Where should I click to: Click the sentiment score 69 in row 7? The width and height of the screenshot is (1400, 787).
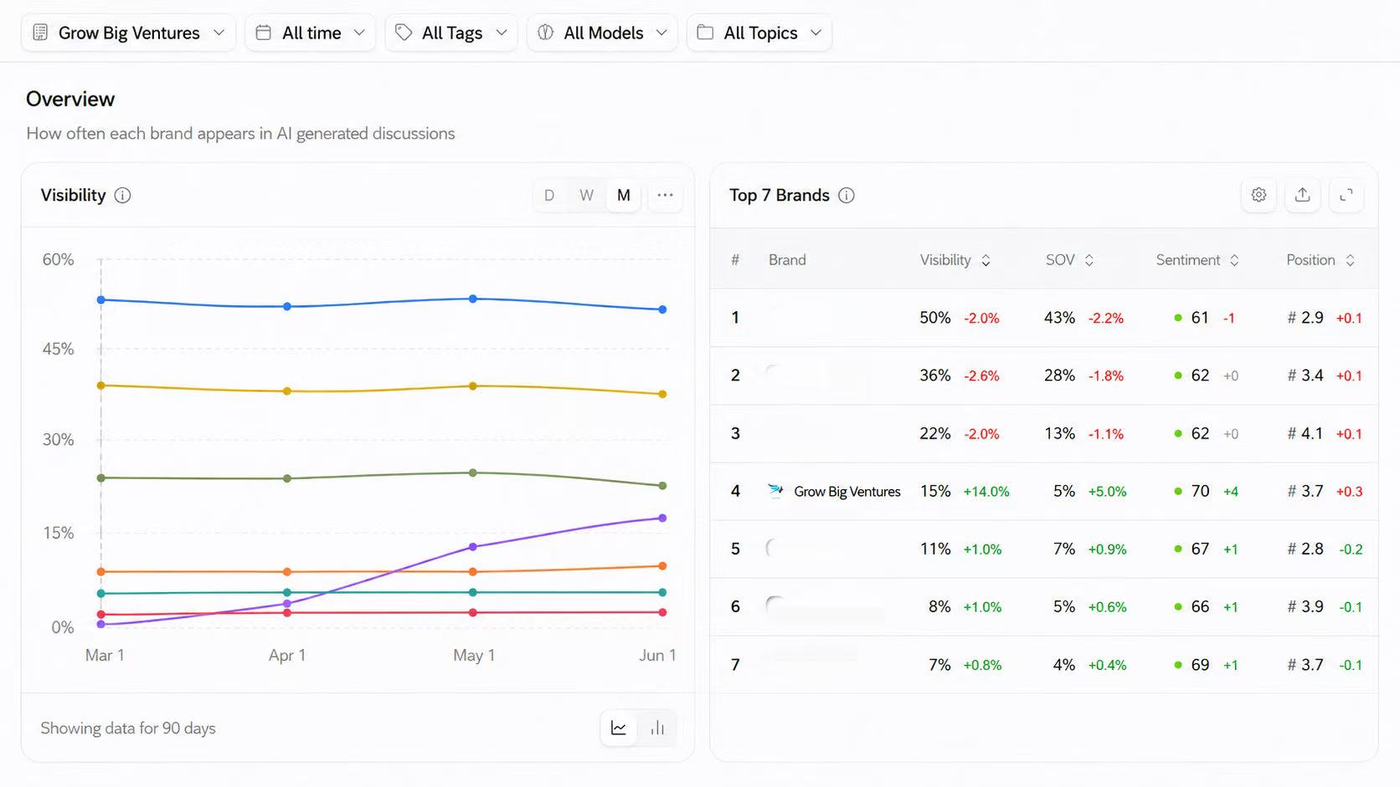(x=1200, y=665)
